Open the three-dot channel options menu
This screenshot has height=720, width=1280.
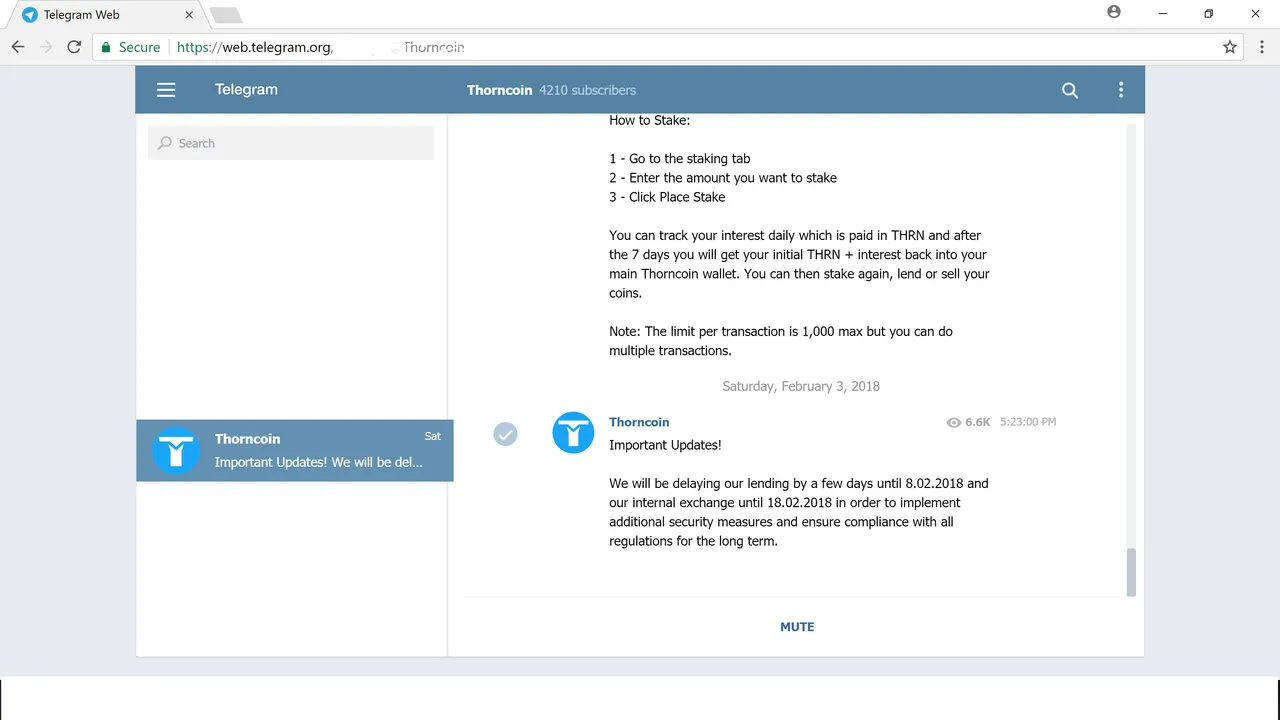pyautogui.click(x=1121, y=90)
